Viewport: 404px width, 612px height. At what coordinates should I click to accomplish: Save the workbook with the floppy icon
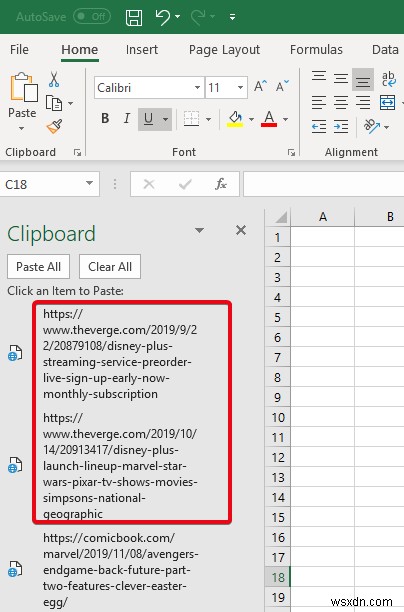134,17
